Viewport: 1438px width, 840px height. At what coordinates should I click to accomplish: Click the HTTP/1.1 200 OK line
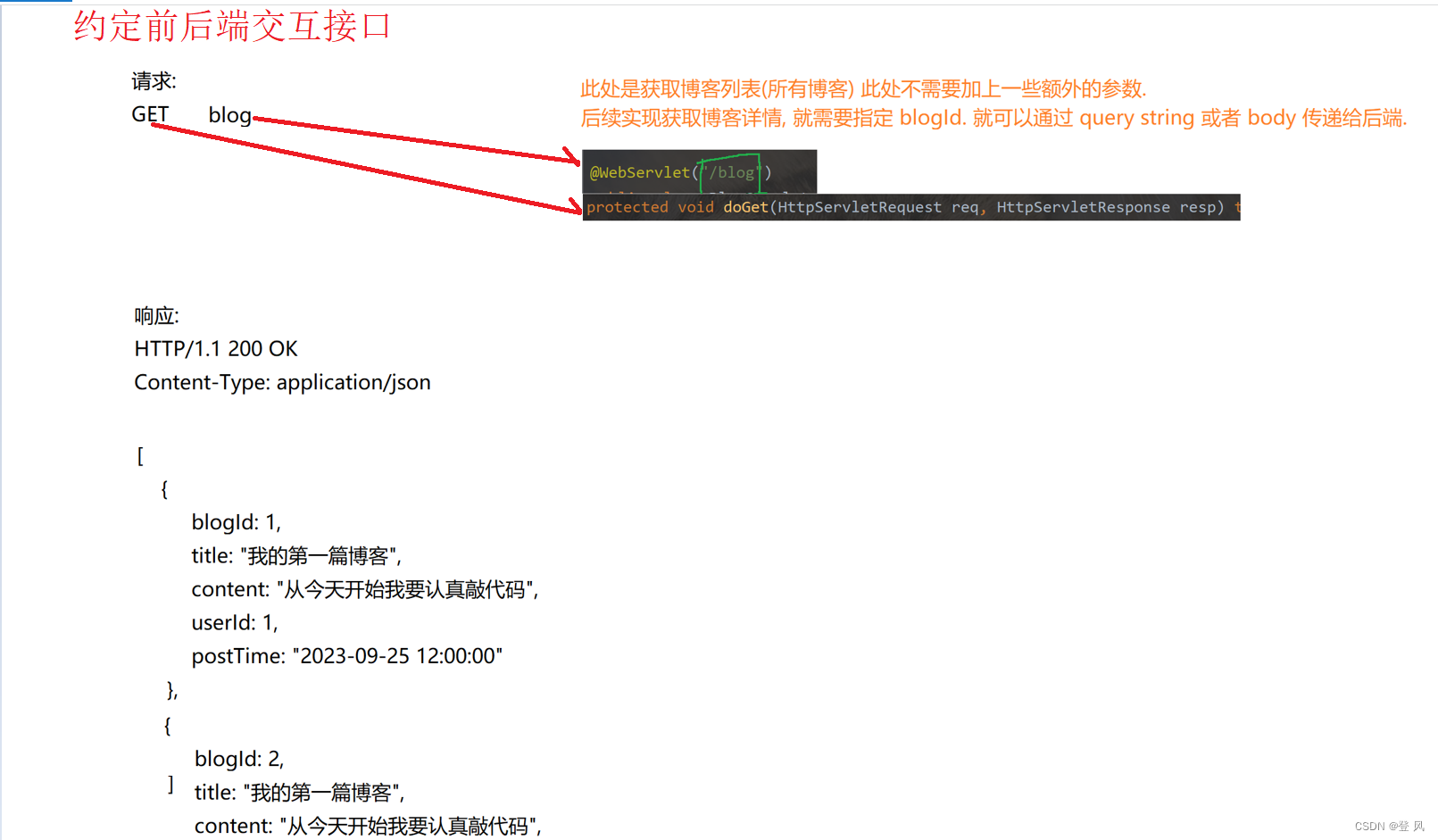[216, 349]
